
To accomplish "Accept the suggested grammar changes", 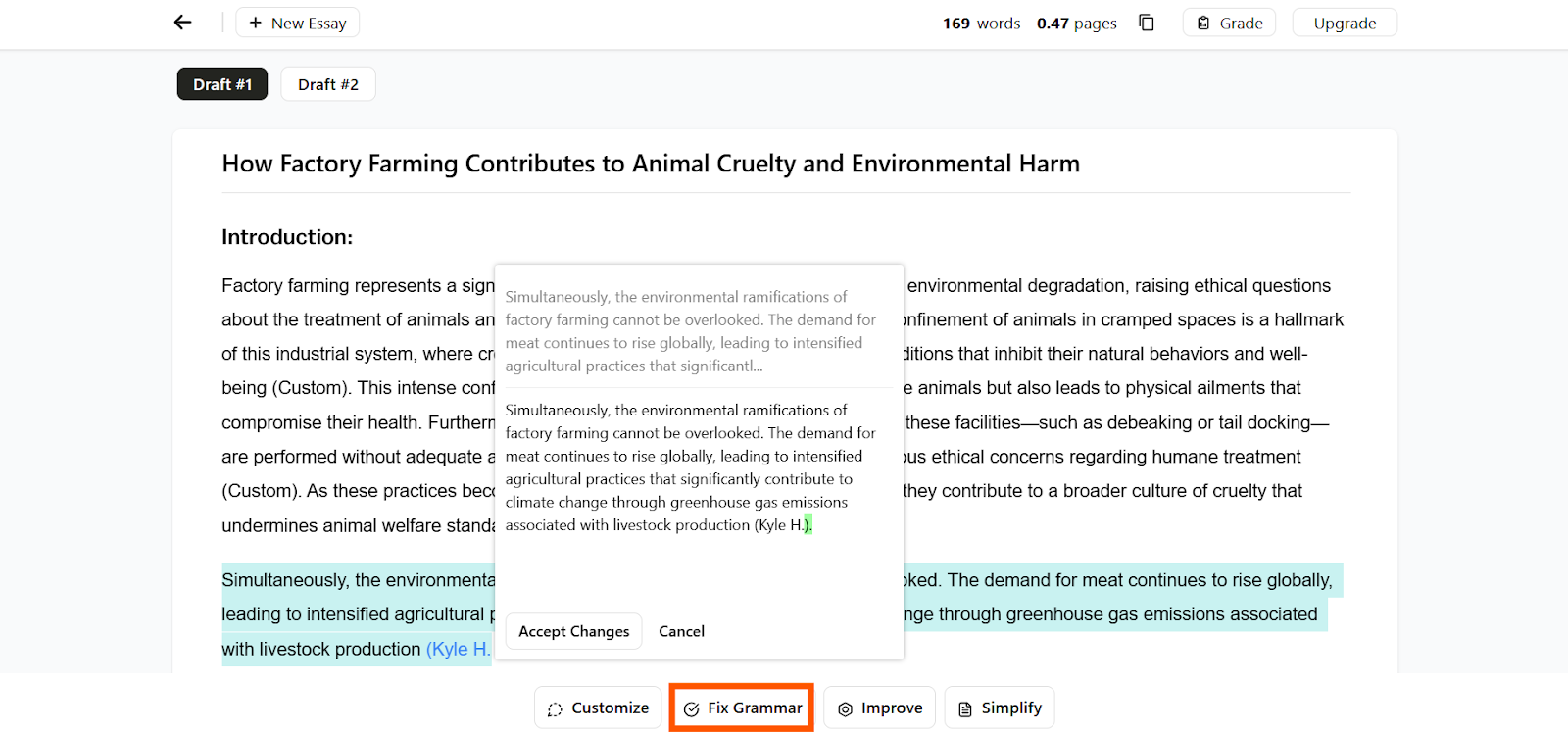I will click(574, 631).
